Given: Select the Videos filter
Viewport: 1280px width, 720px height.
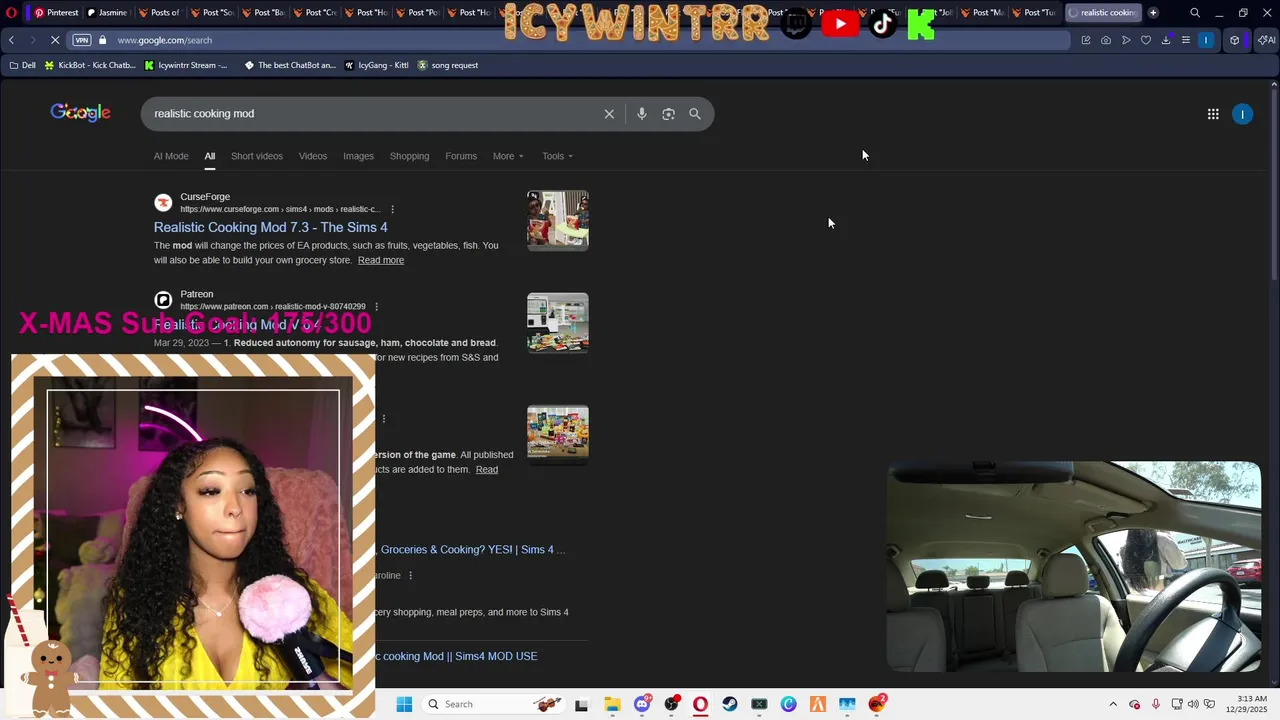Looking at the screenshot, I should (x=313, y=156).
